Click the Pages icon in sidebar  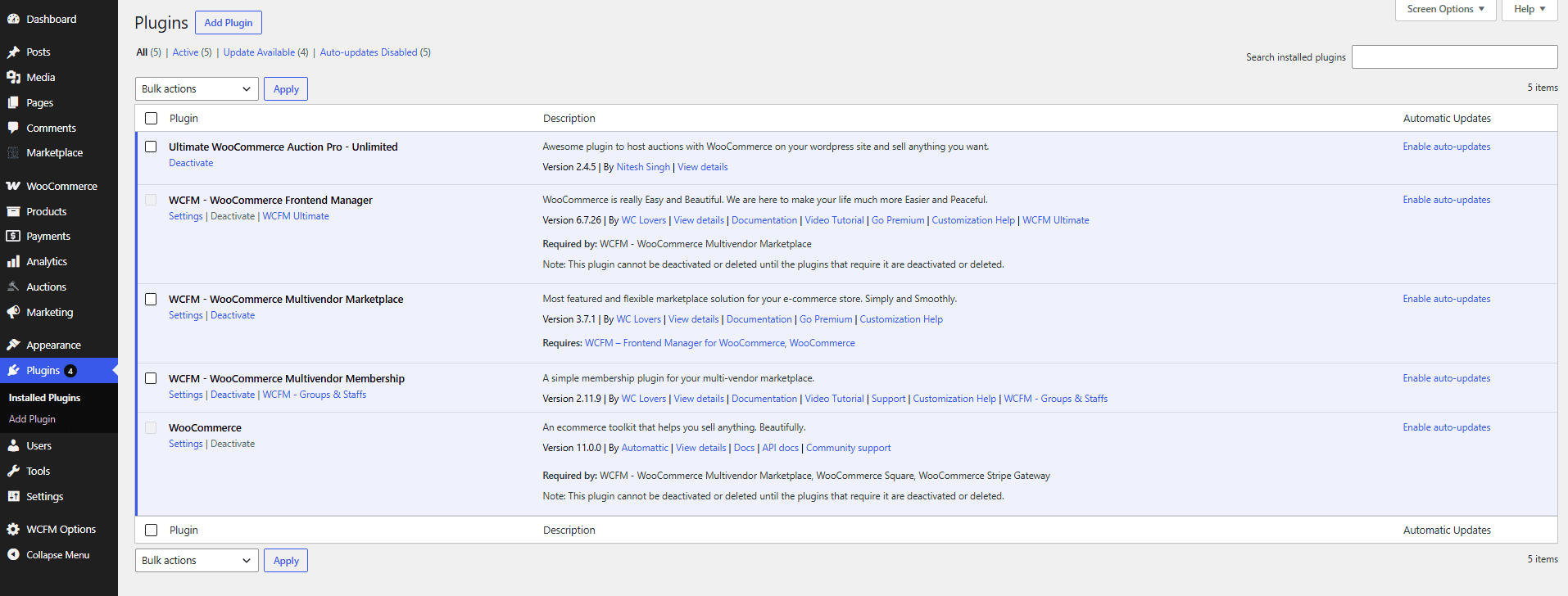(x=13, y=102)
